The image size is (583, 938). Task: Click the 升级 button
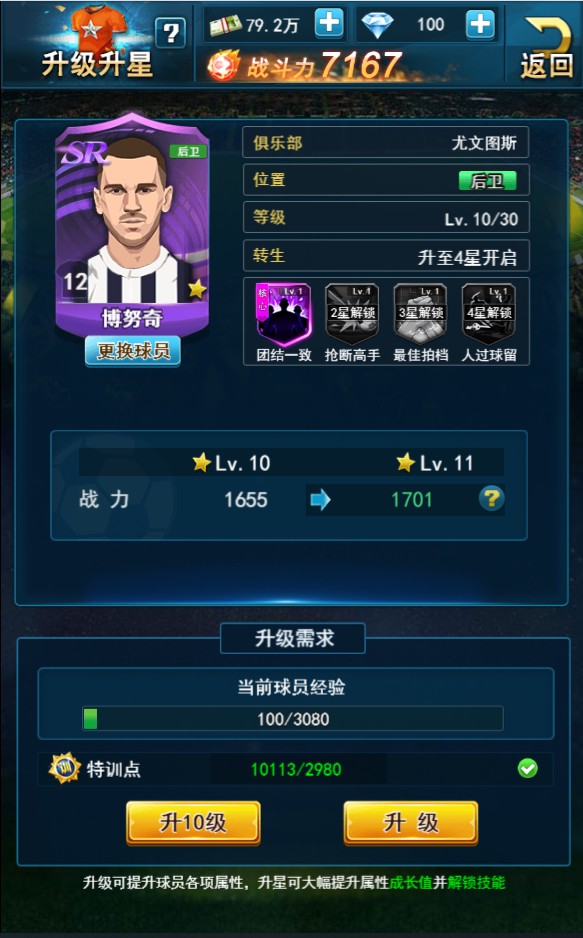point(411,823)
